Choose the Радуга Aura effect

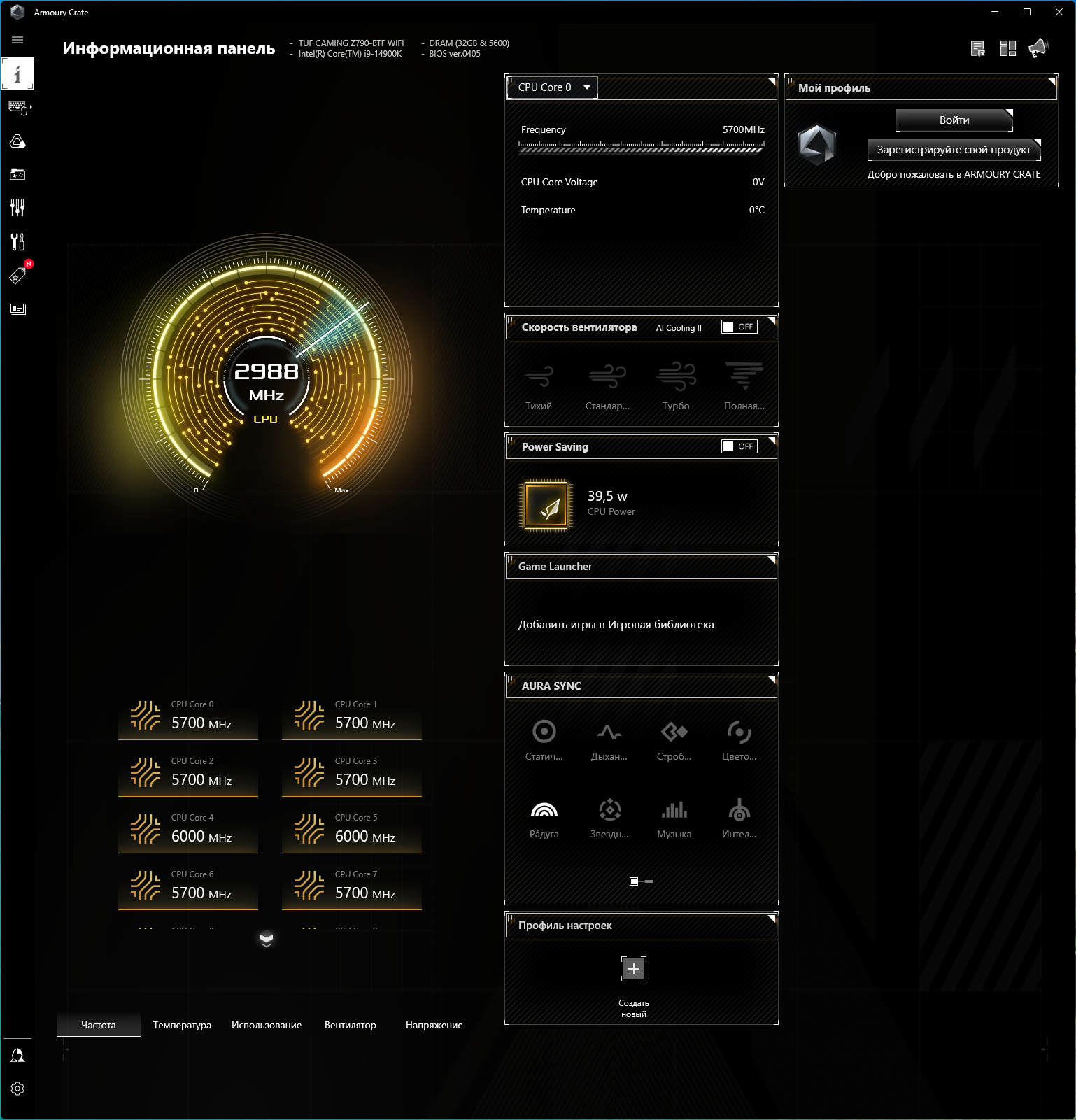544,818
